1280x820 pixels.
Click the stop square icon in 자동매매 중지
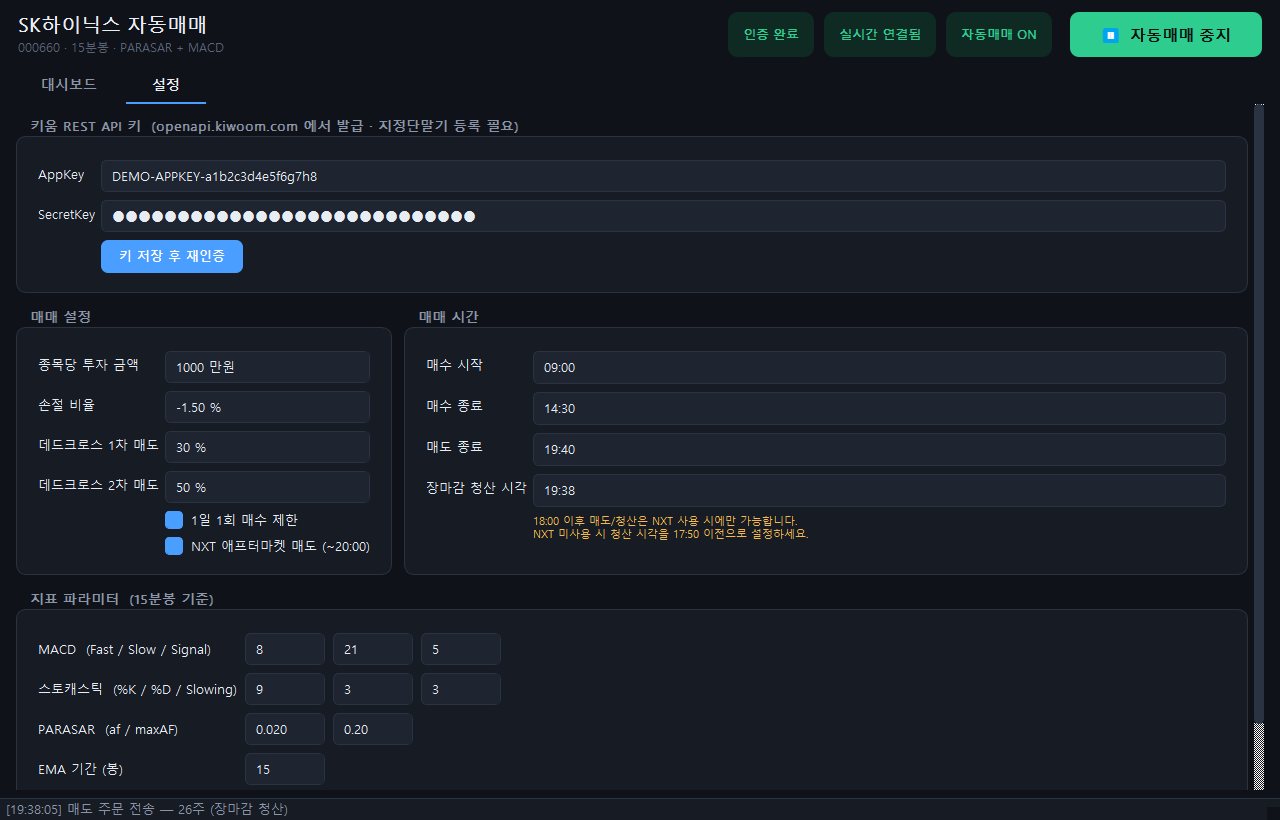click(x=1110, y=35)
